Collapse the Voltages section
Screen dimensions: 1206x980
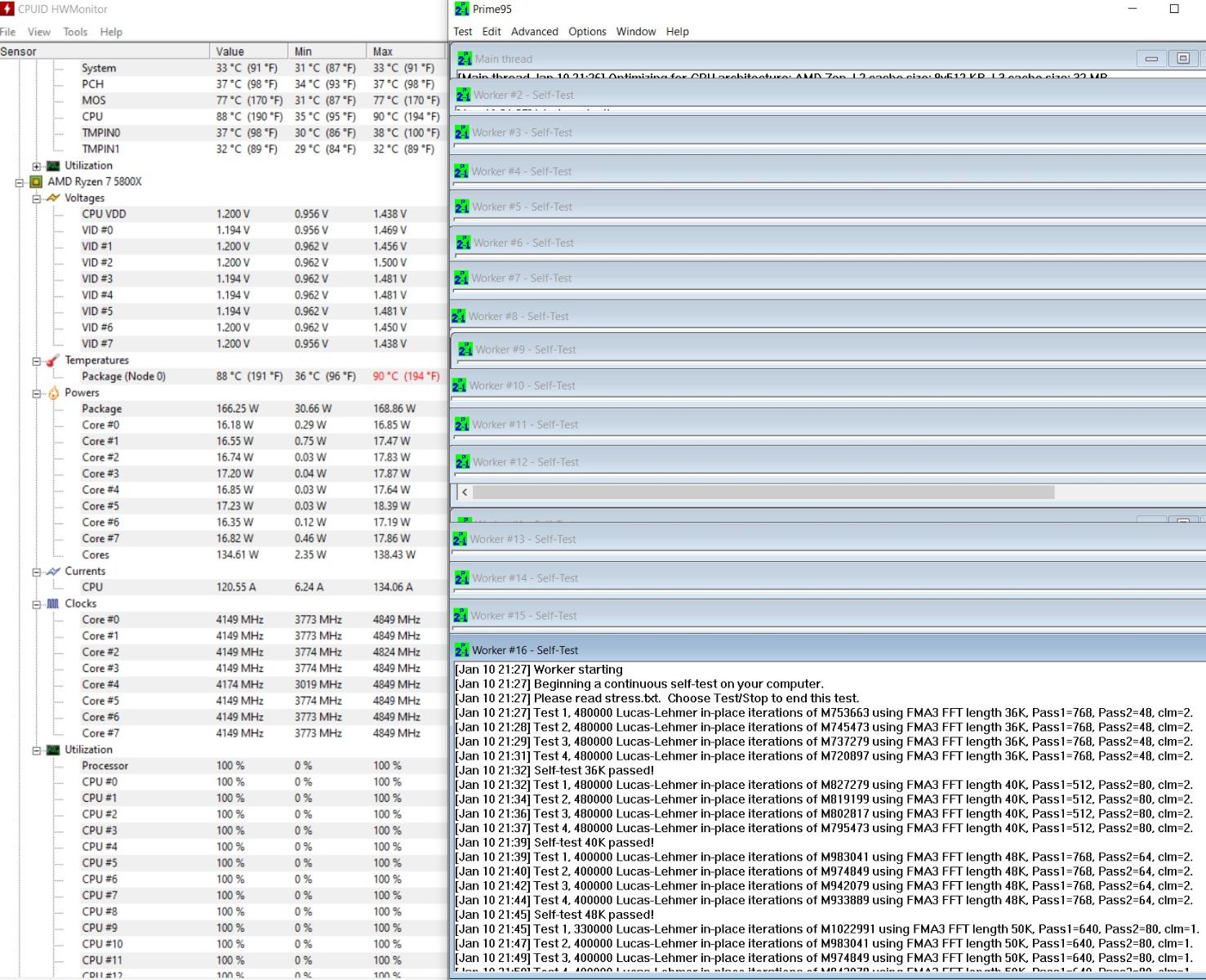point(36,198)
